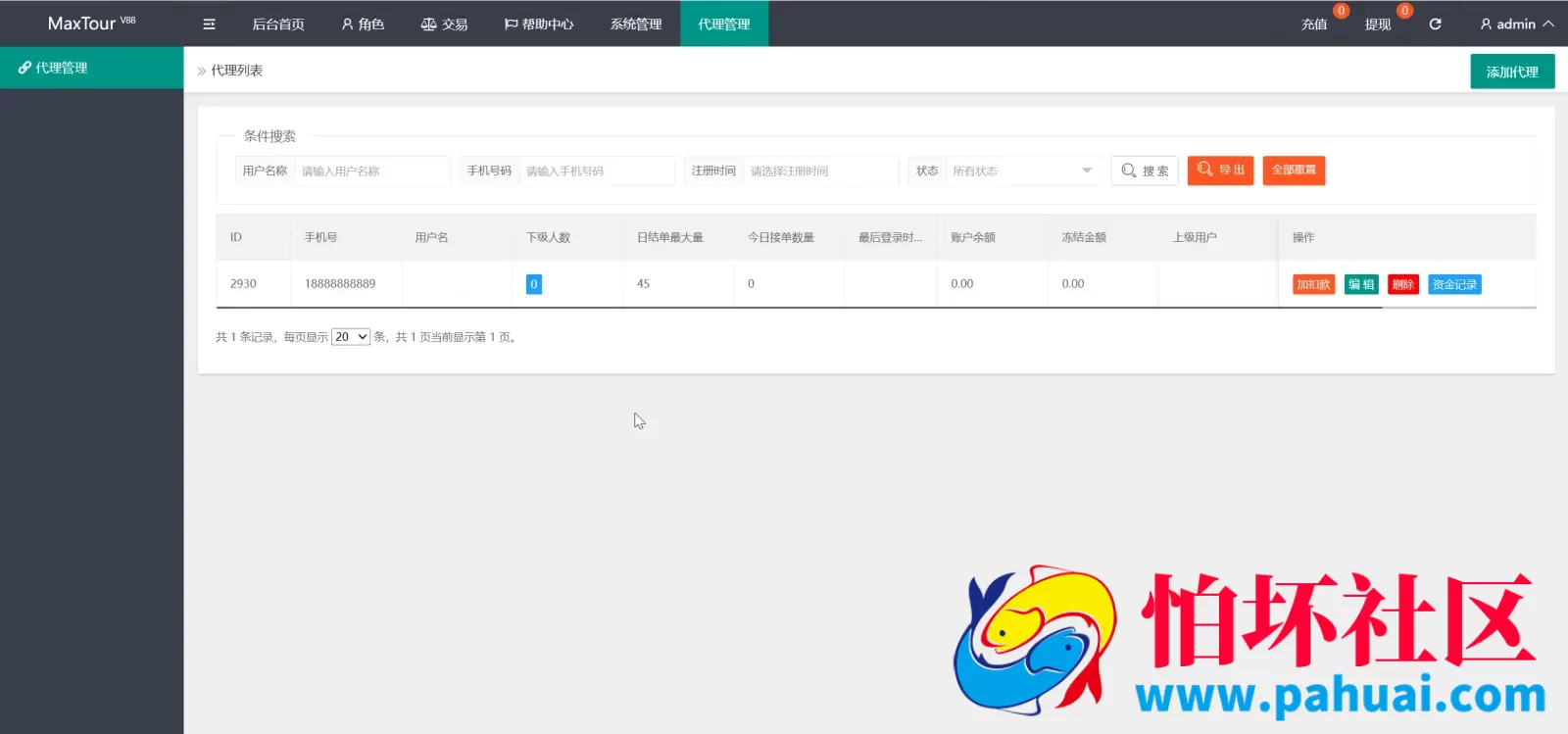Viewport: 1568px width, 734px height.
Task: Click the 全部重置 button
Action: pyautogui.click(x=1294, y=171)
